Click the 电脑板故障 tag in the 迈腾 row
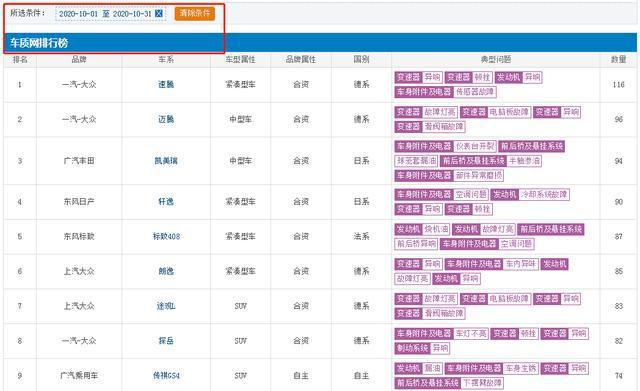Viewport: 640px width, 391px height. (x=509, y=112)
